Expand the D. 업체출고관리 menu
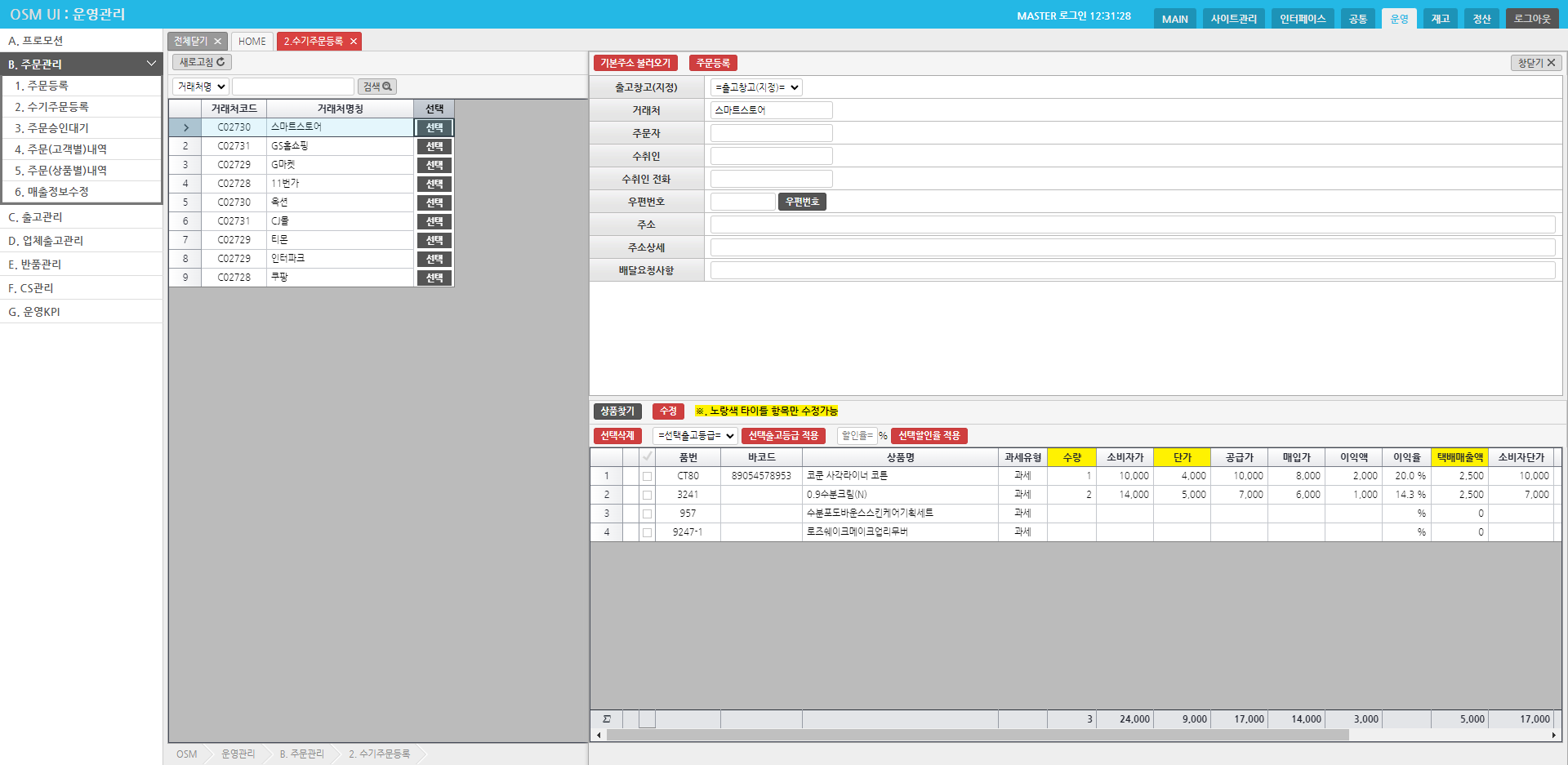The width and height of the screenshot is (1568, 765). pyautogui.click(x=81, y=241)
